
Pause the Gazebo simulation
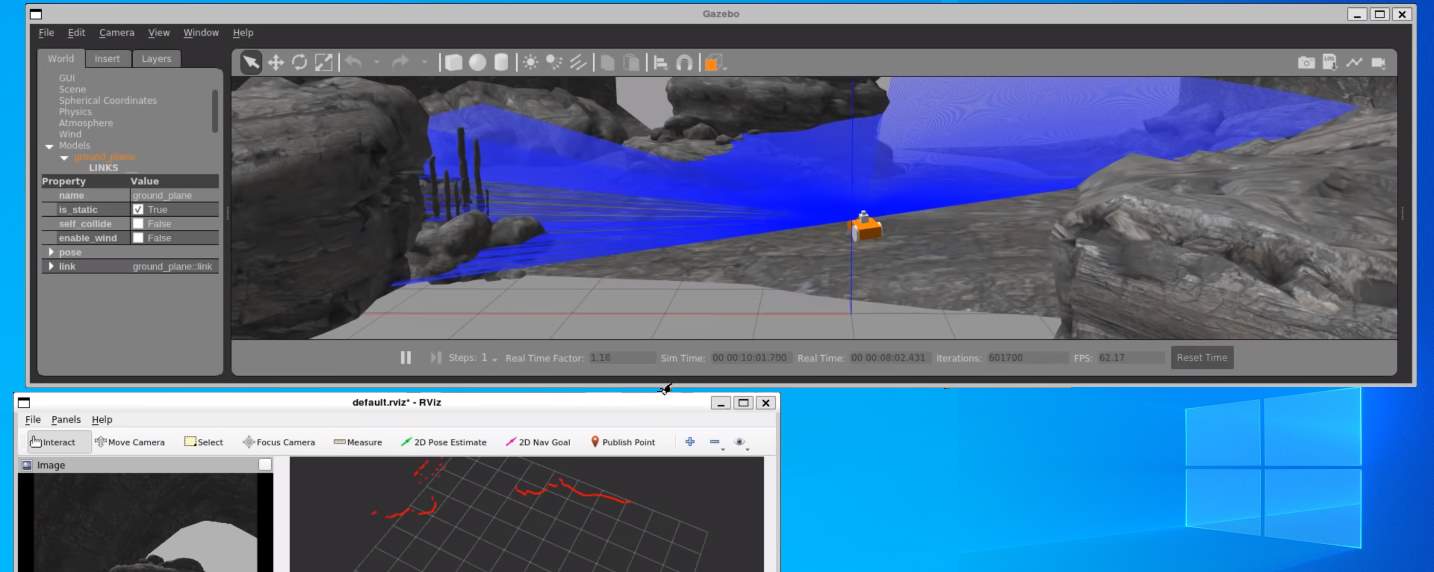pyautogui.click(x=406, y=357)
